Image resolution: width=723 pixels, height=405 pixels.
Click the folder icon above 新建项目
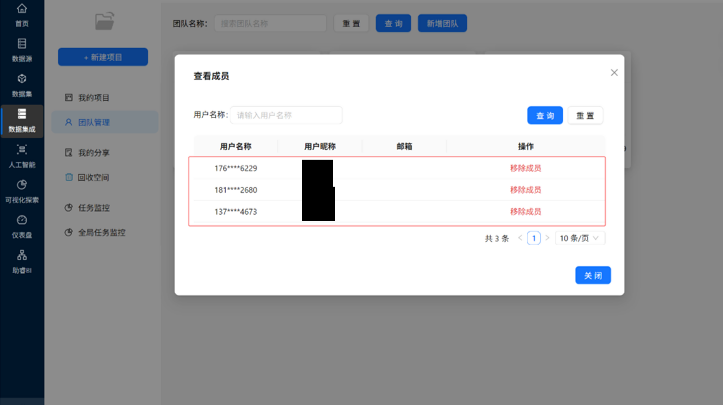105,21
